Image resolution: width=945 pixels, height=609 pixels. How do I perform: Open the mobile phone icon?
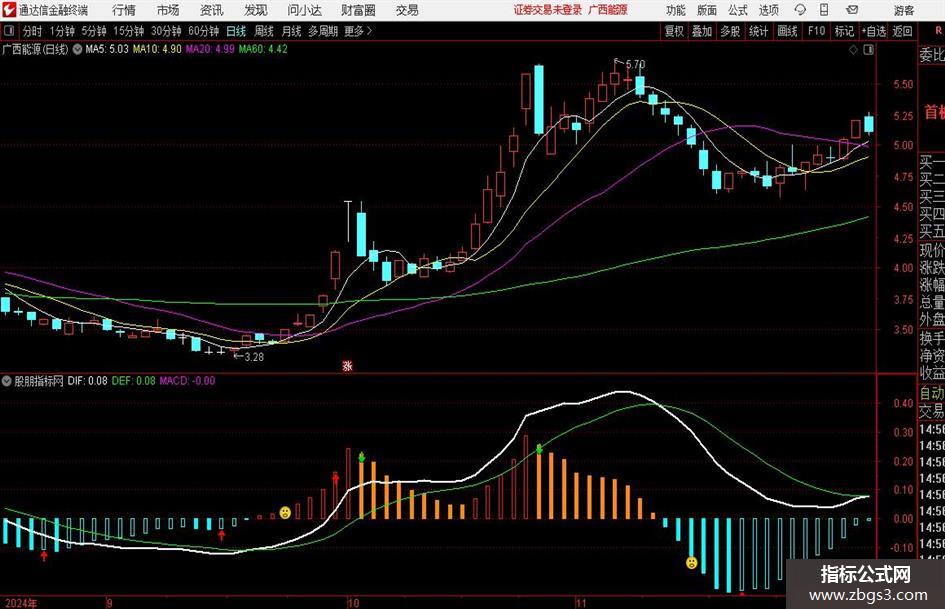click(x=824, y=10)
